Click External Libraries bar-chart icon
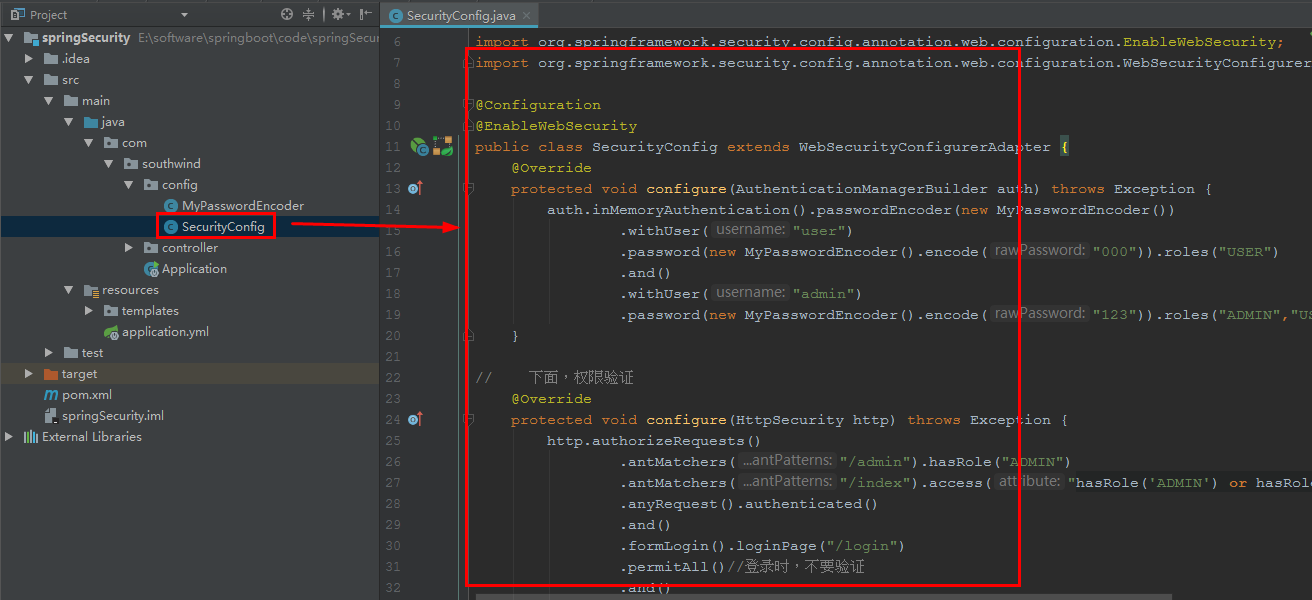This screenshot has height=600, width=1312. (31, 437)
